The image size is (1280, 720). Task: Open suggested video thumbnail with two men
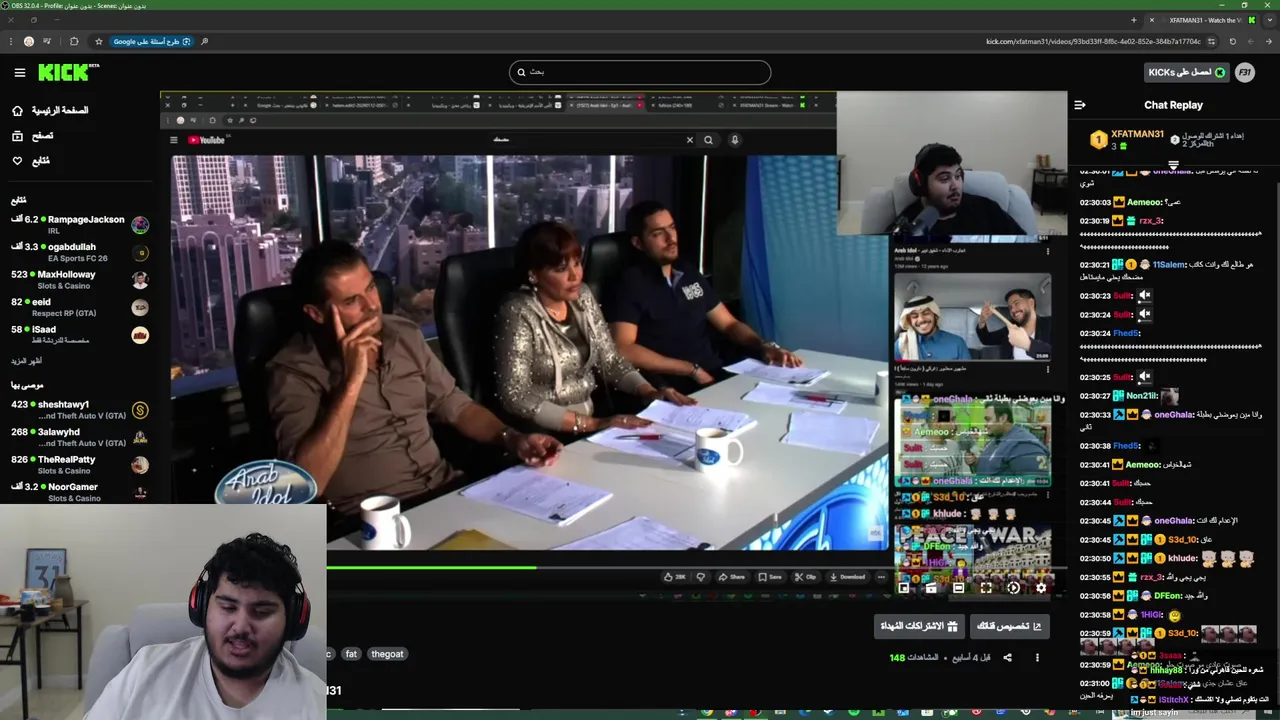972,318
